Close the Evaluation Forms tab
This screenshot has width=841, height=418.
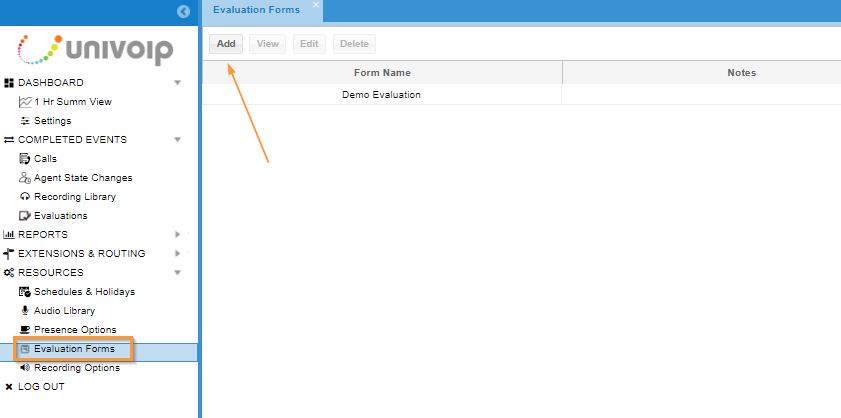coord(316,4)
